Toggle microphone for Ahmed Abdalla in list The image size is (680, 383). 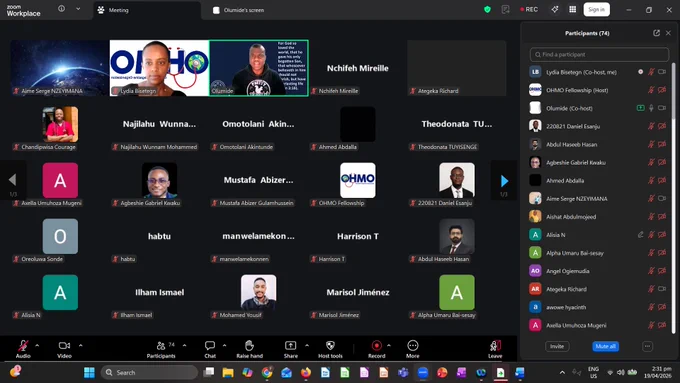coord(651,180)
